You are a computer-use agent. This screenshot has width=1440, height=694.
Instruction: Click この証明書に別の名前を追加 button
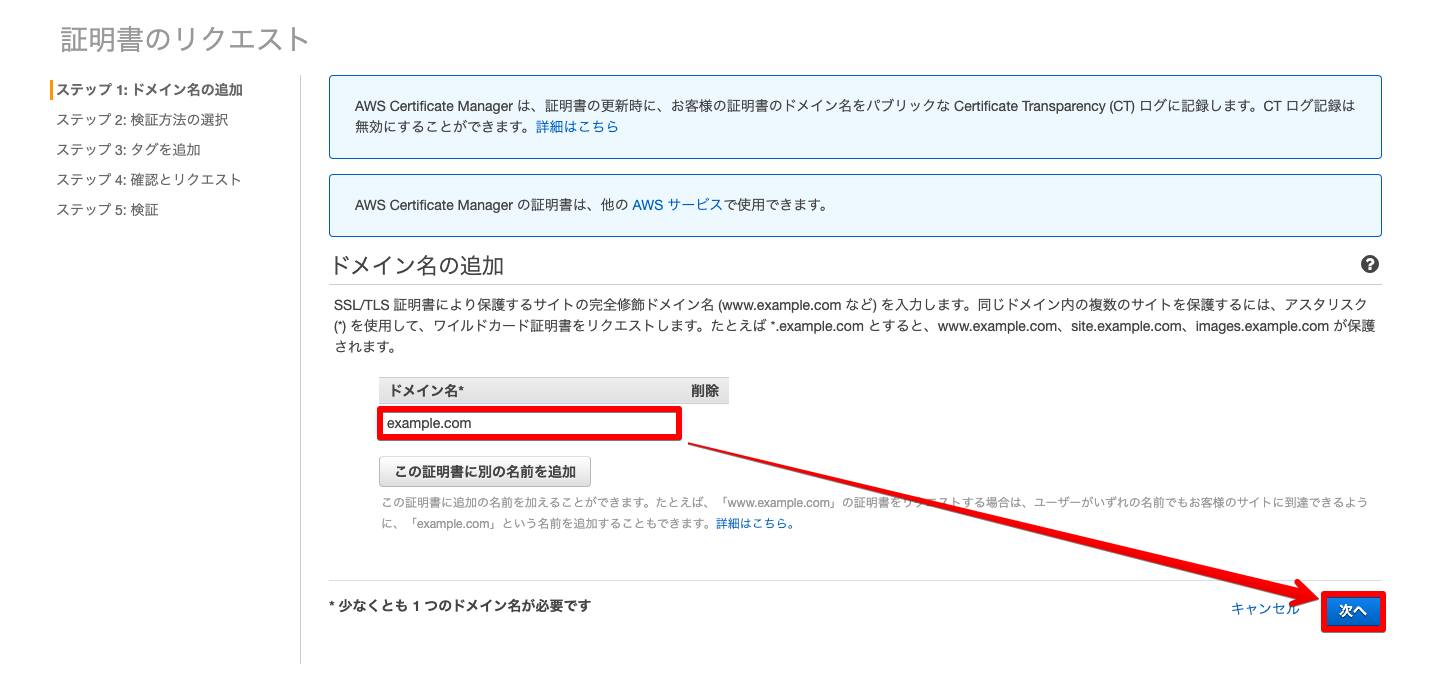[485, 471]
